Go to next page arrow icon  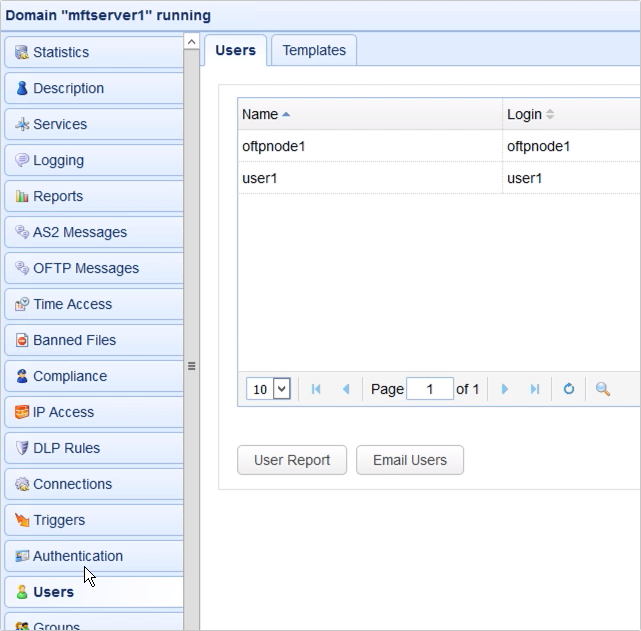click(505, 389)
